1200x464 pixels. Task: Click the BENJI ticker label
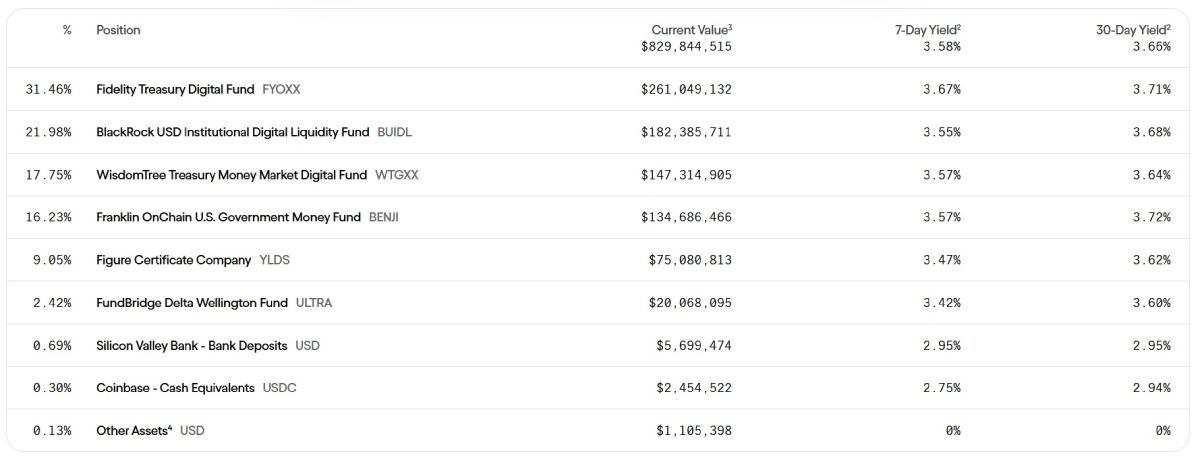tap(384, 217)
